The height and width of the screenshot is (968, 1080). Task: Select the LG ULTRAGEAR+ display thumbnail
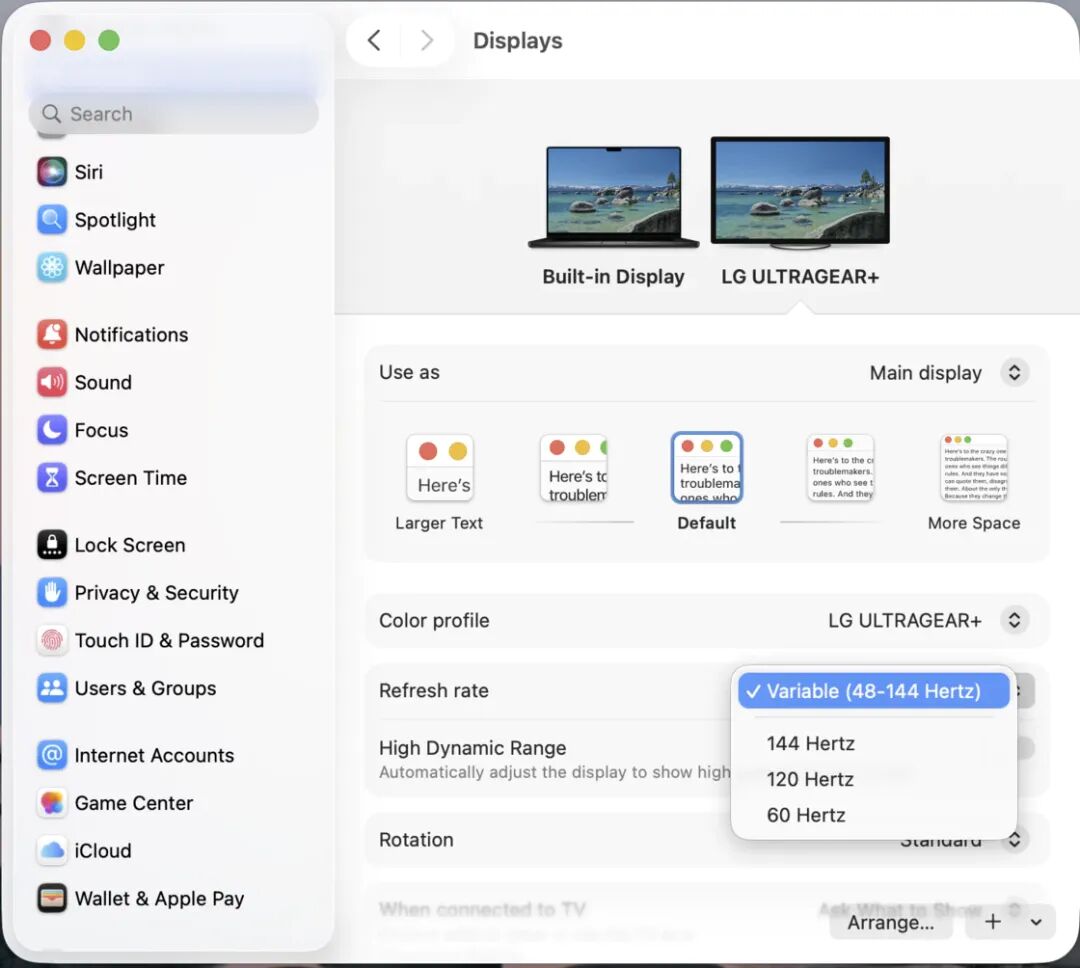point(800,193)
